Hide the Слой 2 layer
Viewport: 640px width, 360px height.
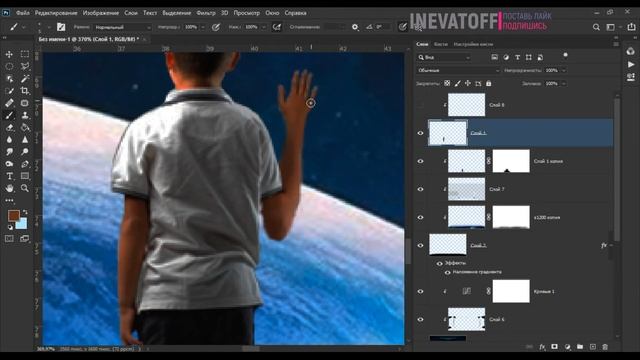coord(420,245)
